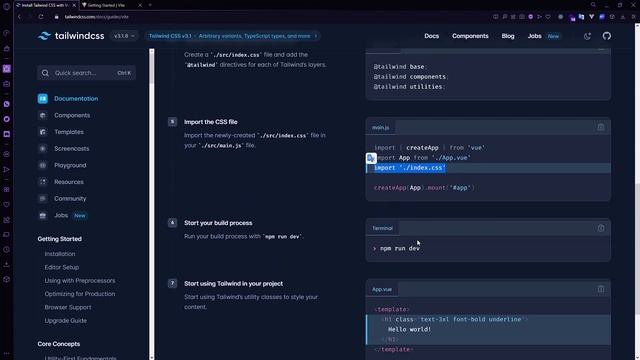Click 'Start using Tailwind in your project' heading
Screen dimensions: 640x360
pyautogui.click(x=233, y=284)
